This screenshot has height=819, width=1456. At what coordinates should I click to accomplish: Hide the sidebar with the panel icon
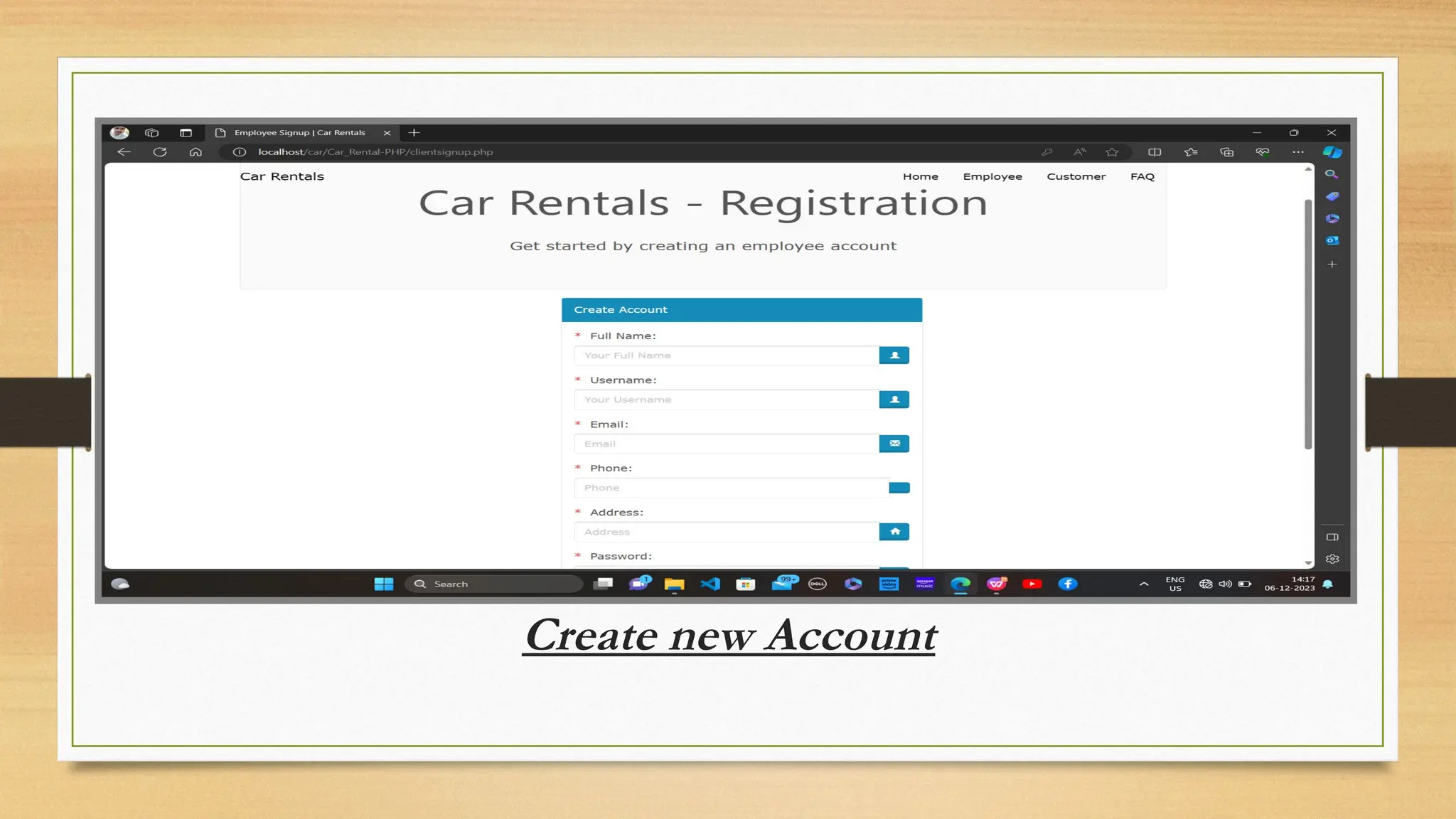pyautogui.click(x=1332, y=537)
